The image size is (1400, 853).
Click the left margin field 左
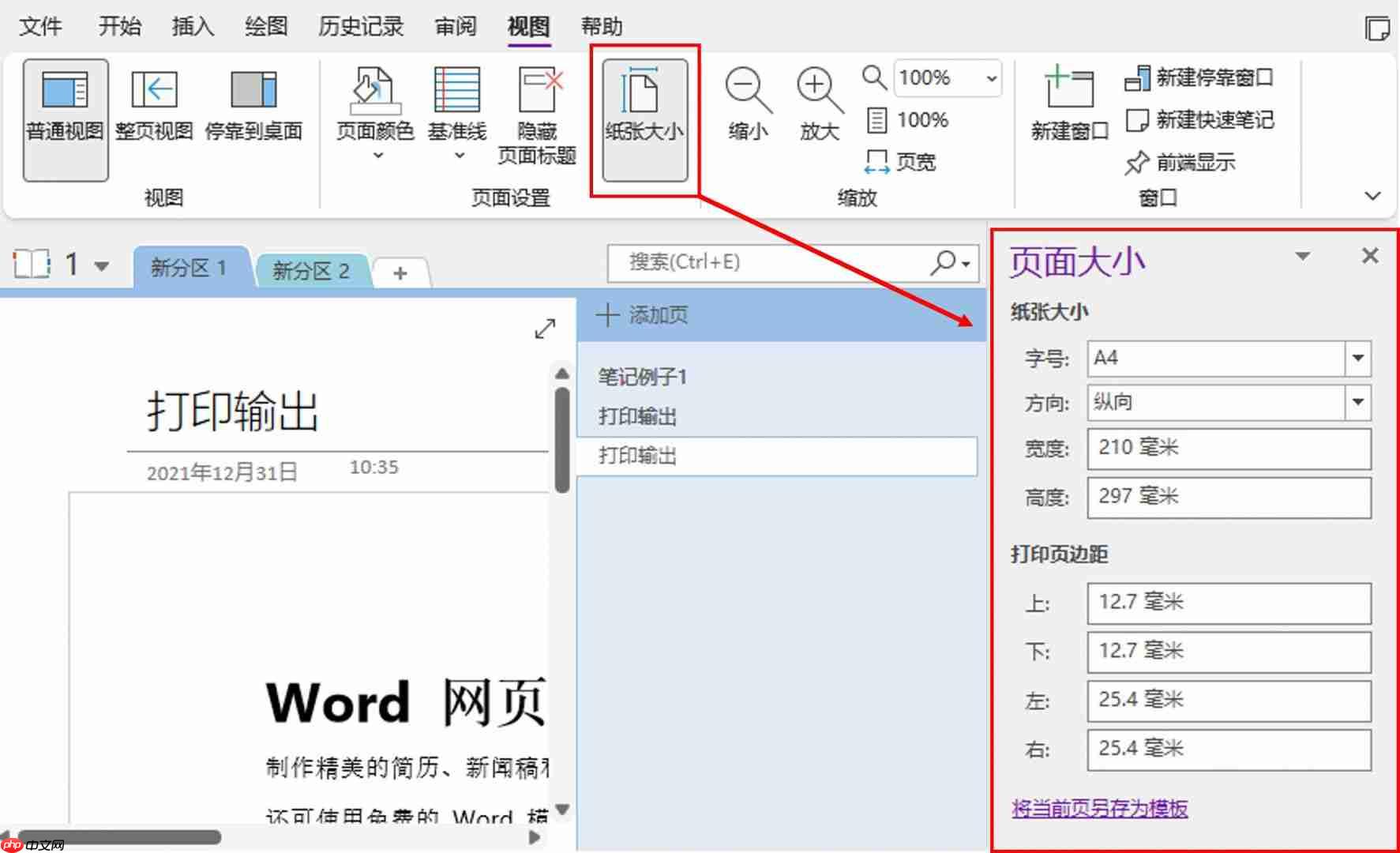[1229, 701]
